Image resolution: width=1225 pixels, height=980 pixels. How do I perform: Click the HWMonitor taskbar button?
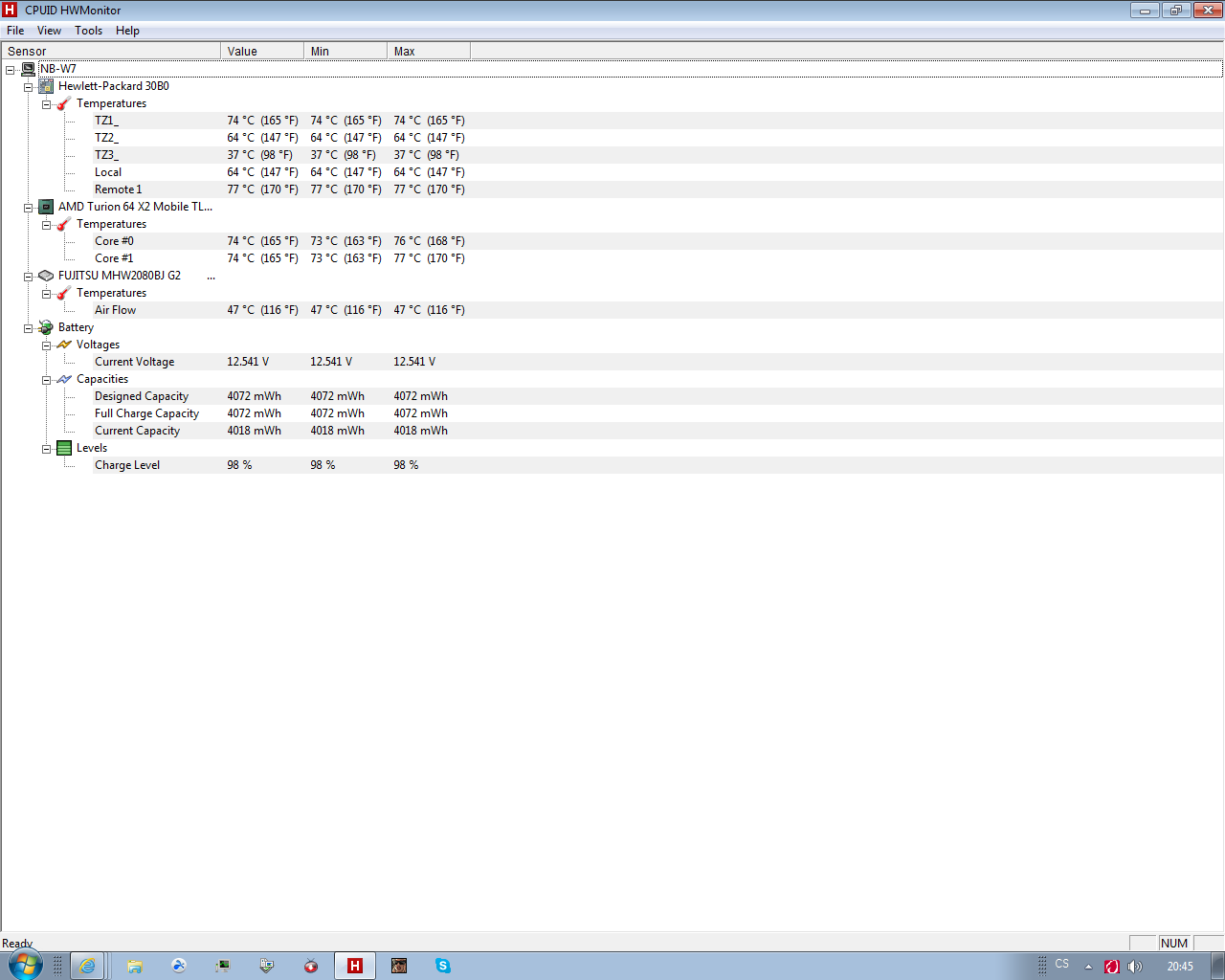coord(355,966)
